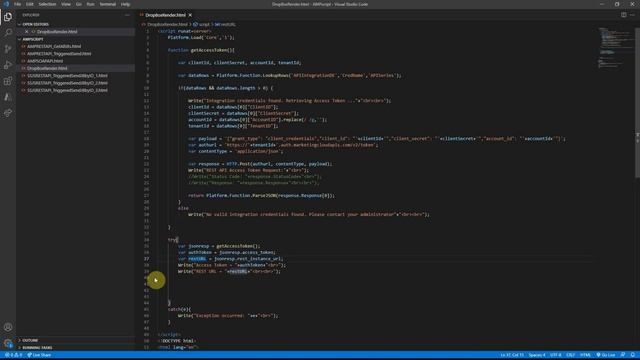Click DropBoxRender.html in the breadcrumb
Viewport: 640px width, 360px height.
tap(167, 24)
